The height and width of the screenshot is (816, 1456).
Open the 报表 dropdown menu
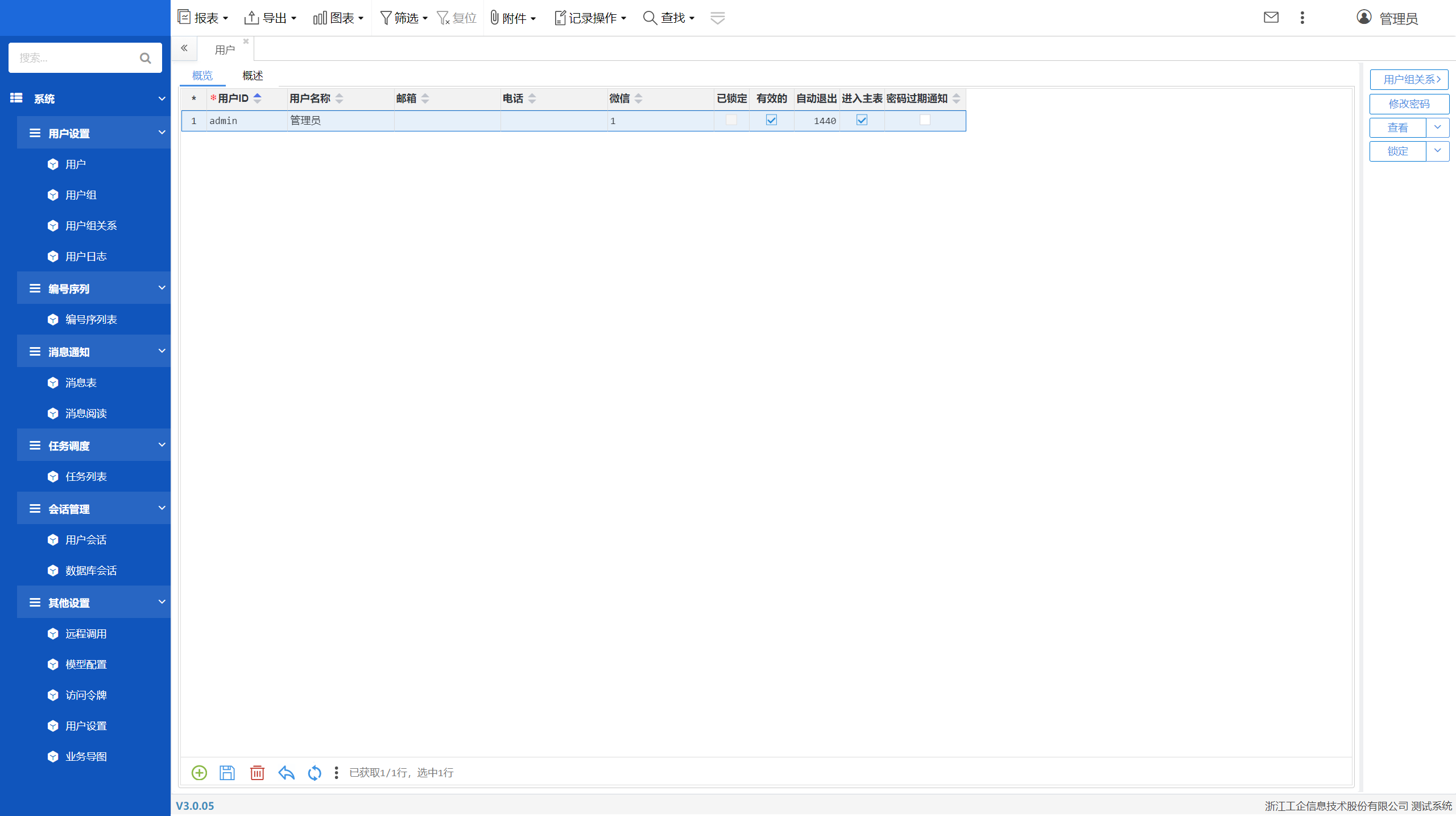[x=203, y=18]
